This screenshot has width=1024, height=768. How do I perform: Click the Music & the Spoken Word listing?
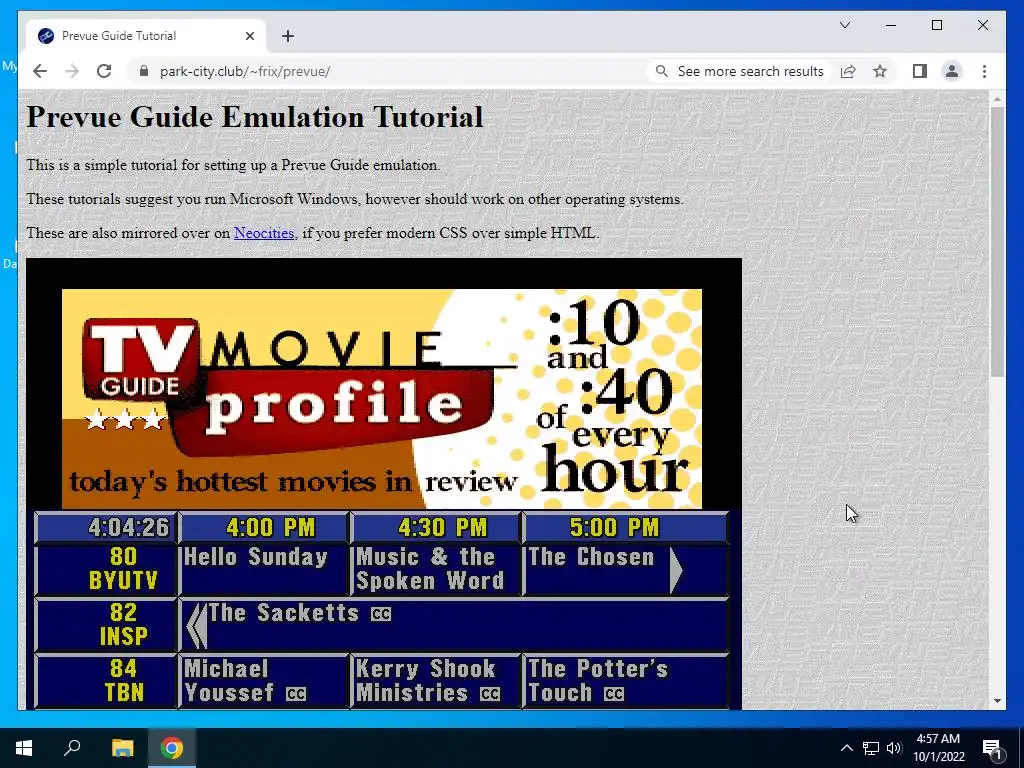(x=436, y=569)
